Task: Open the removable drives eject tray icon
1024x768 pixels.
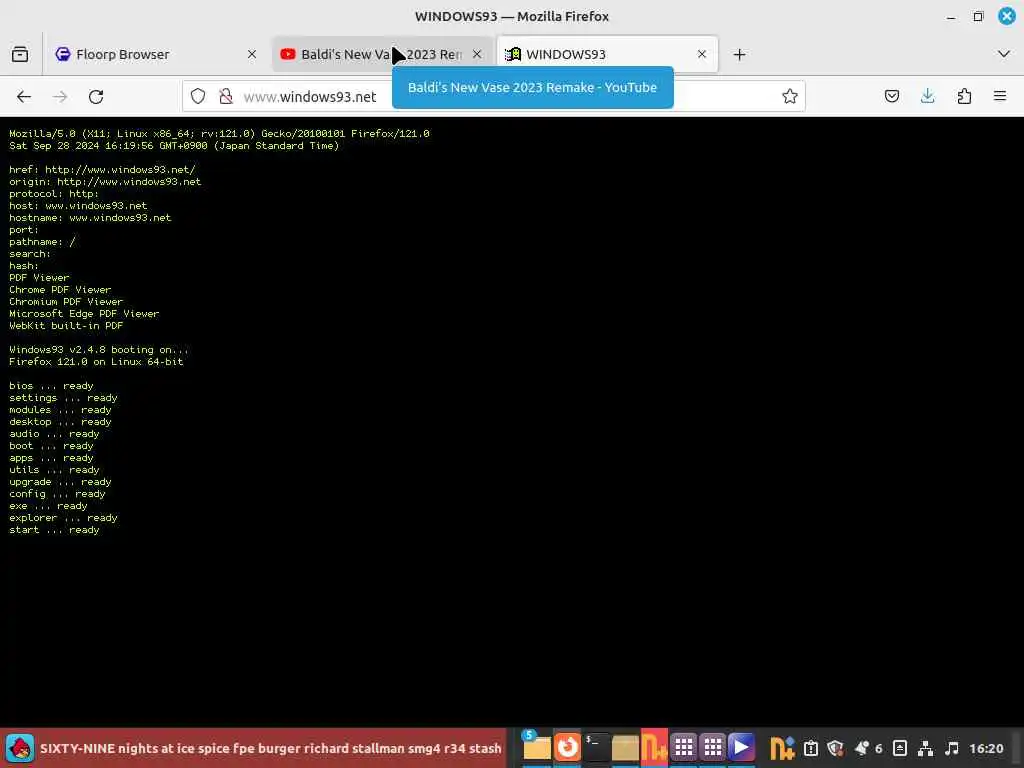Action: click(x=900, y=748)
